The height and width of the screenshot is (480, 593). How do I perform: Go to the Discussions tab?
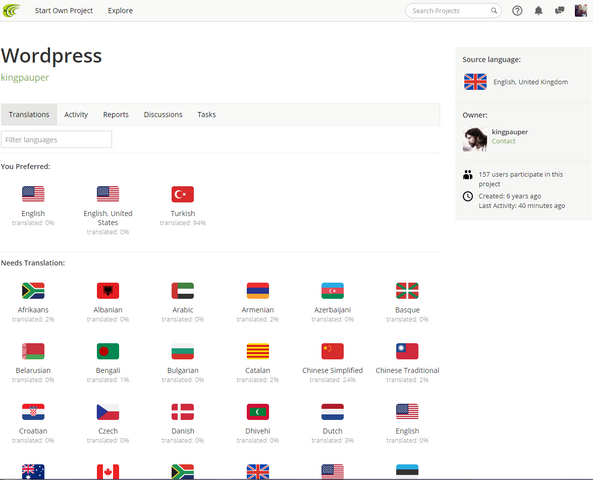click(163, 115)
